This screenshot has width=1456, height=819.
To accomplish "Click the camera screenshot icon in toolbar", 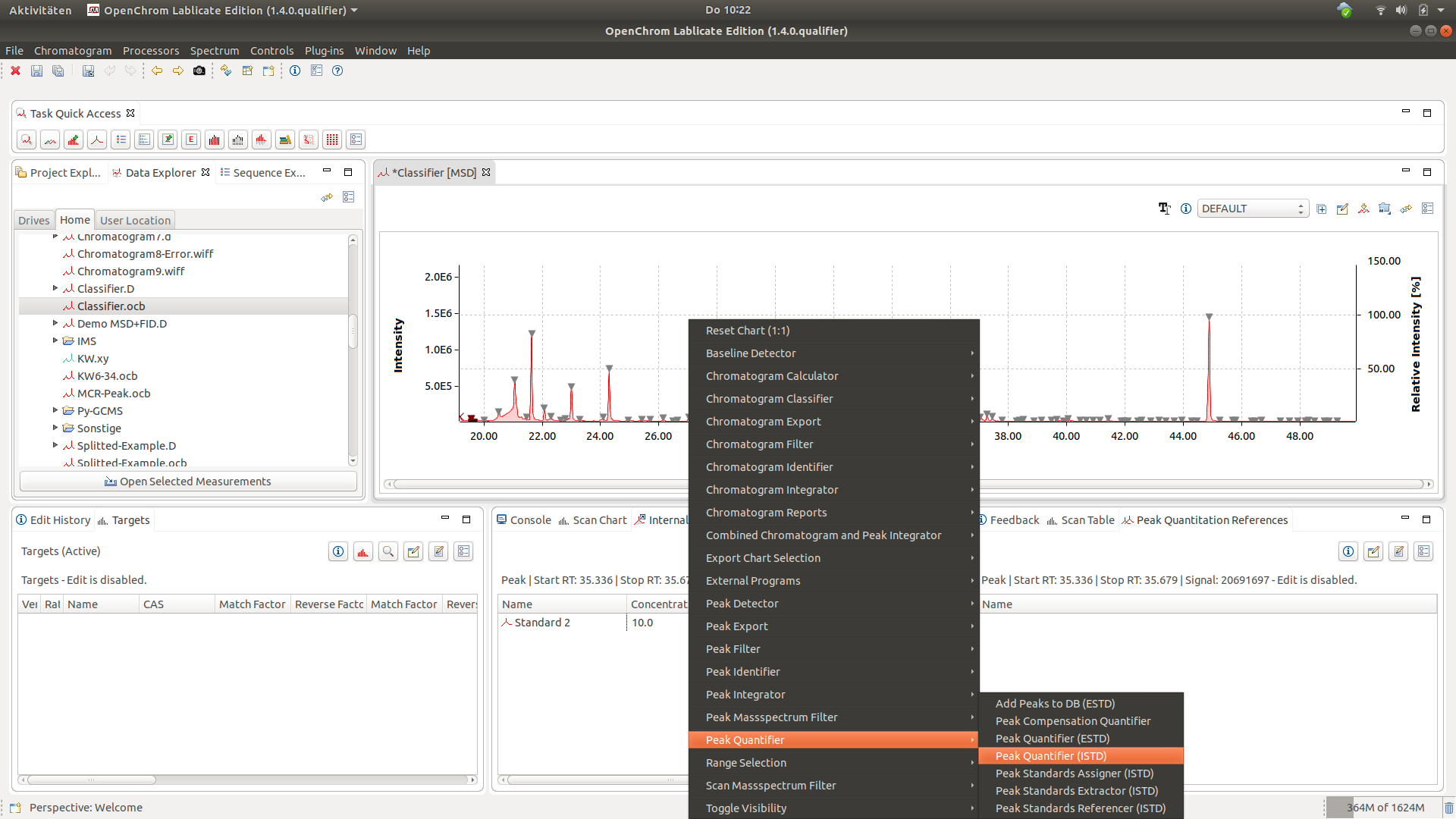I will (x=199, y=71).
